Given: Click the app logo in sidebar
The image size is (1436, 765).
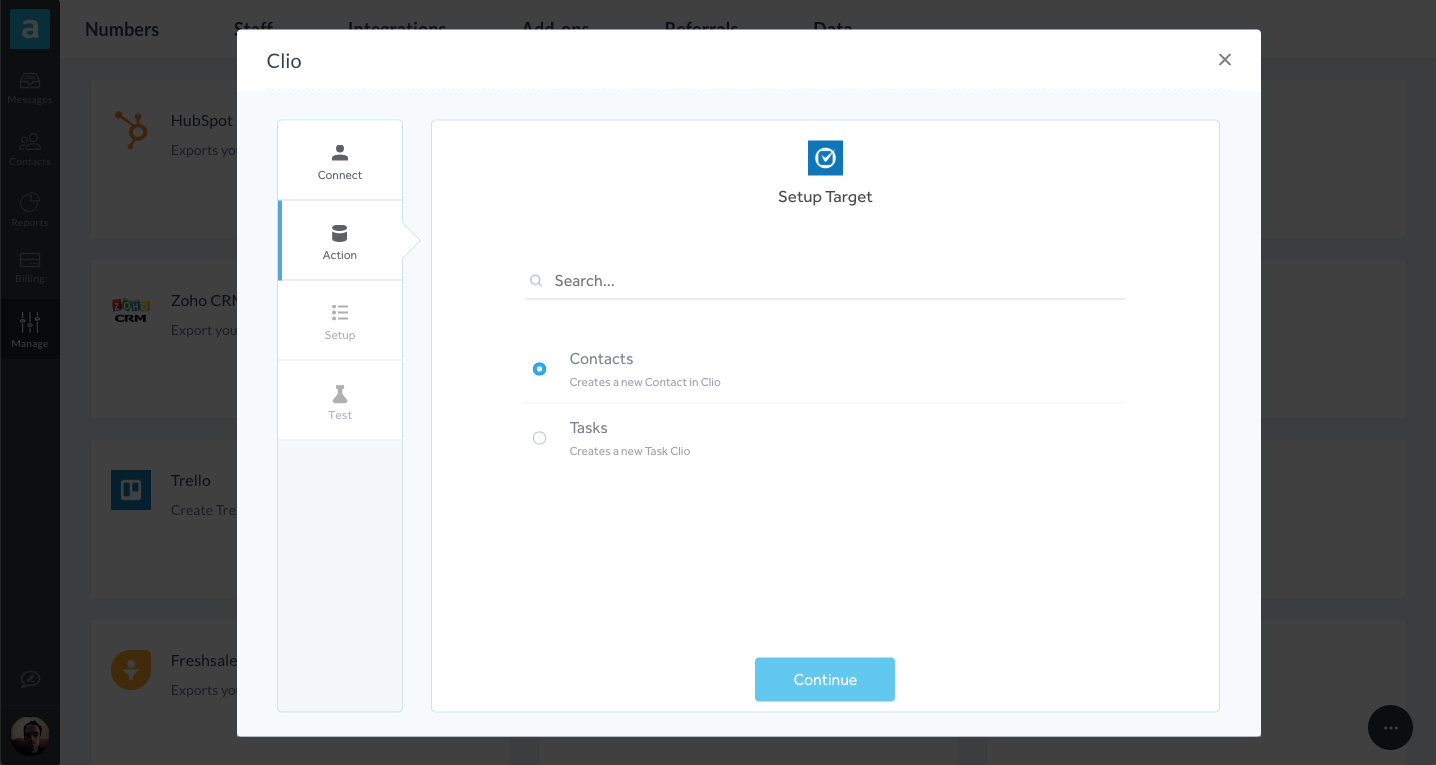Looking at the screenshot, I should coord(30,30).
